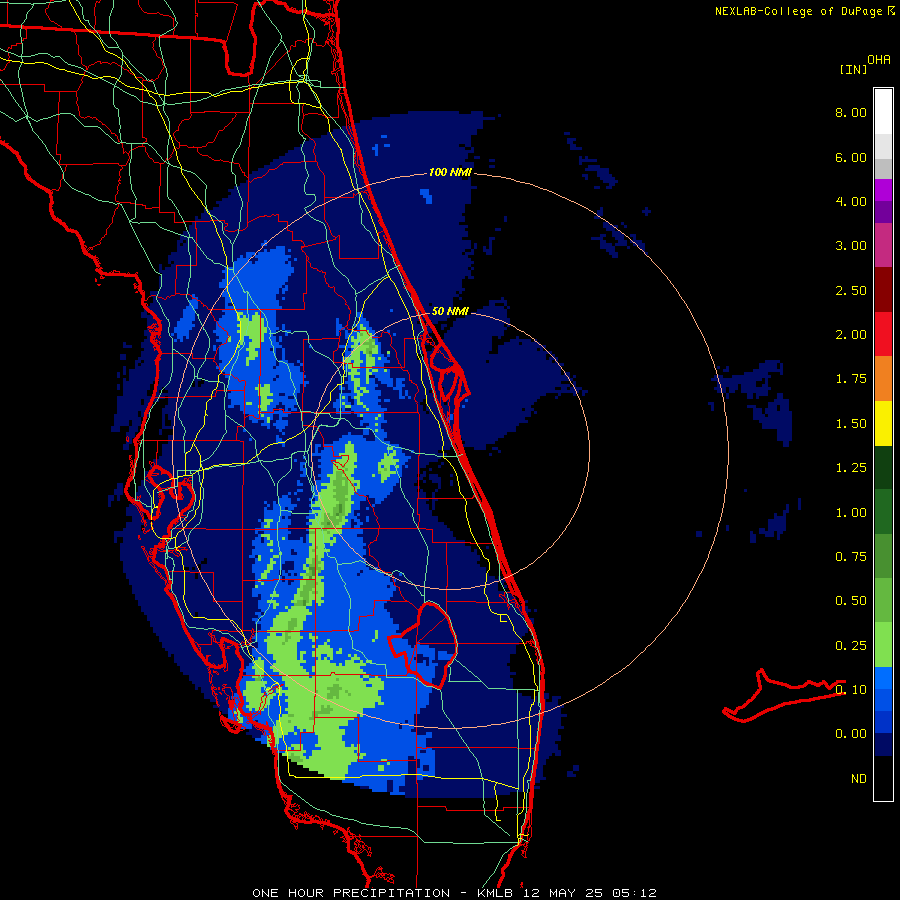The width and height of the screenshot is (900, 900).
Task: Click the 3.00 legend value
Action: click(x=851, y=246)
